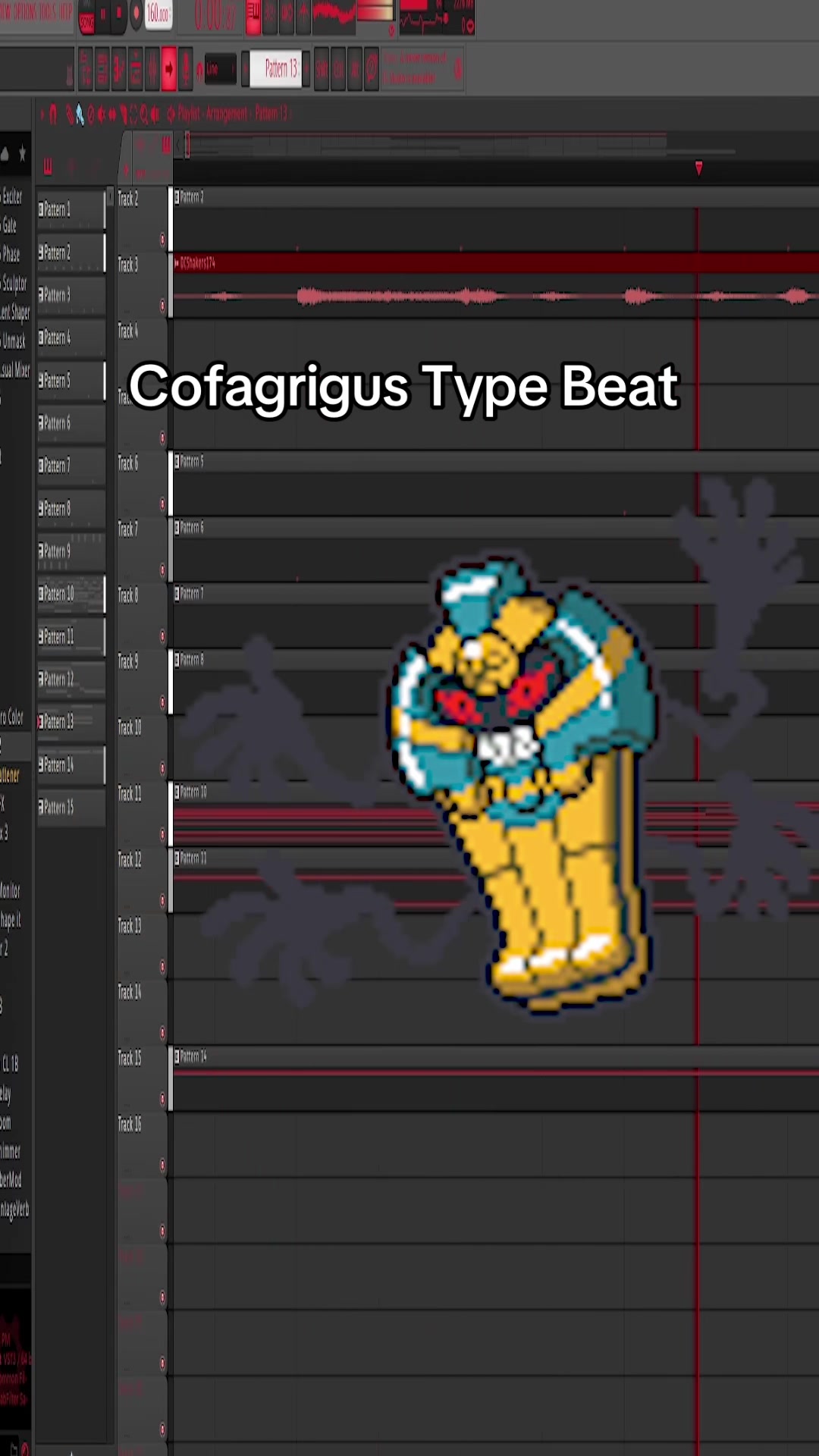Select the Slip tool in playlist toolbar
The height and width of the screenshot is (1456, 819).
pos(112,116)
